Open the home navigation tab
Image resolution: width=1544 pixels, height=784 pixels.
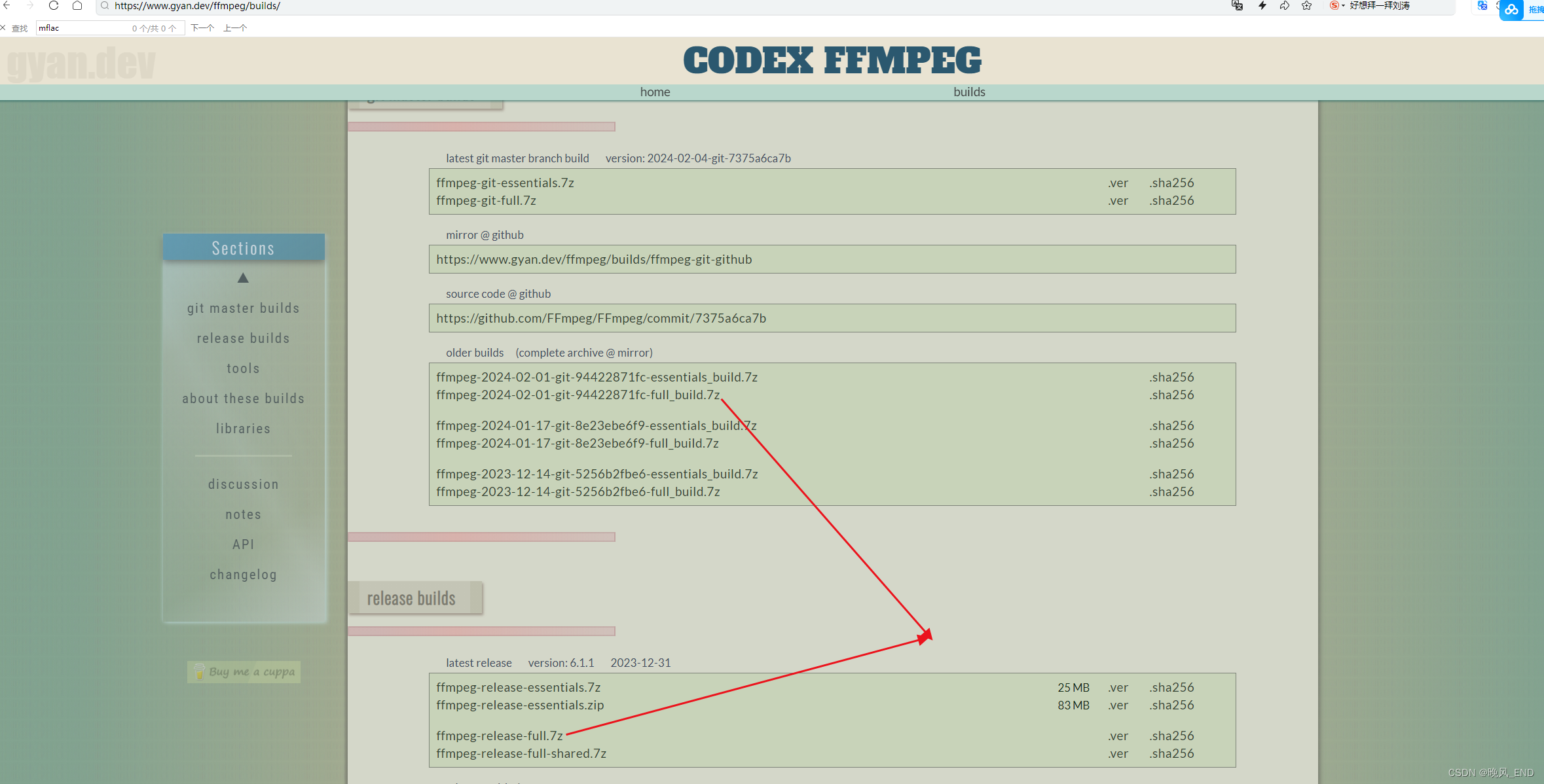click(x=655, y=92)
